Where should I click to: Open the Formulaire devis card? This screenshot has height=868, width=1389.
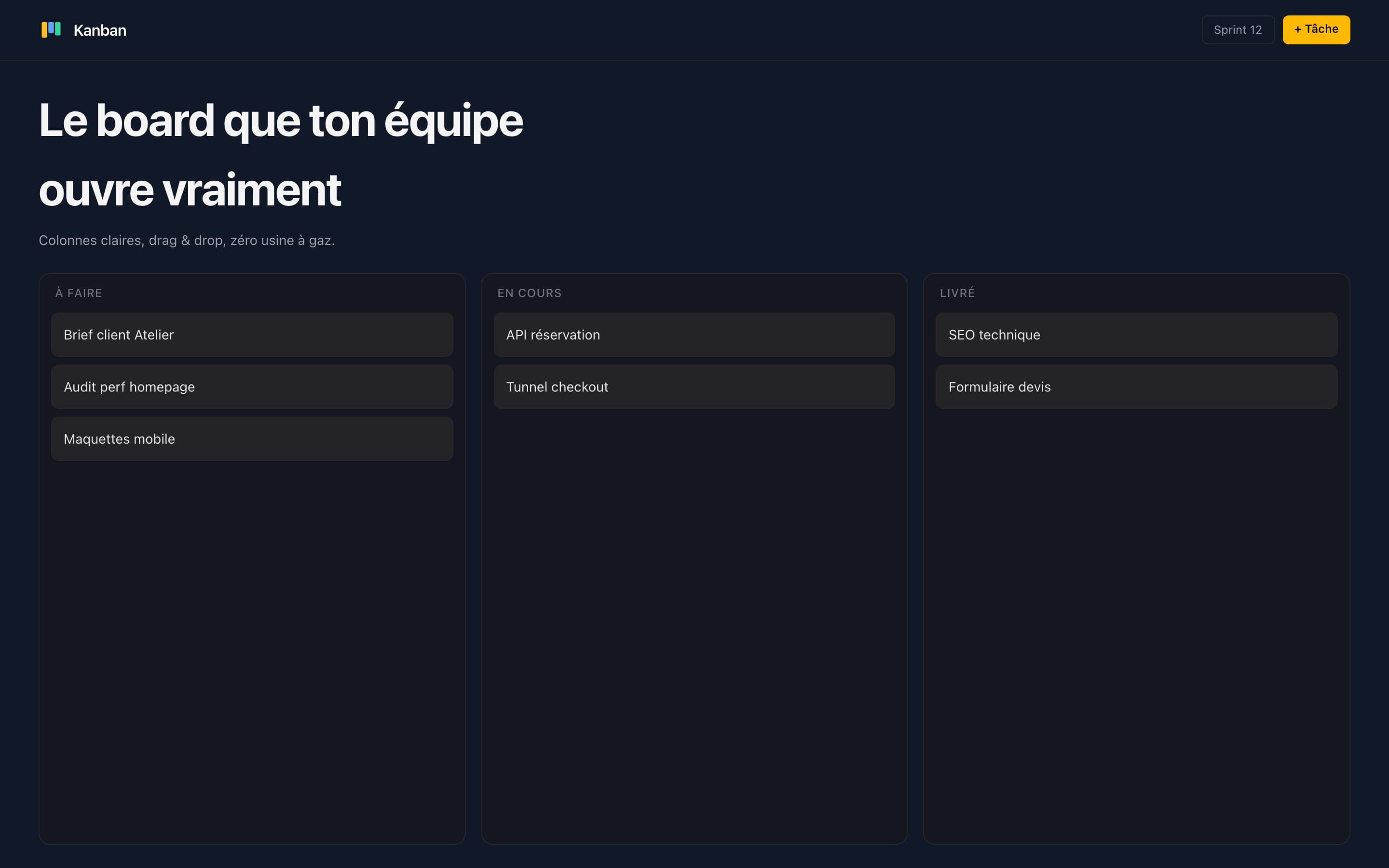tap(1136, 387)
